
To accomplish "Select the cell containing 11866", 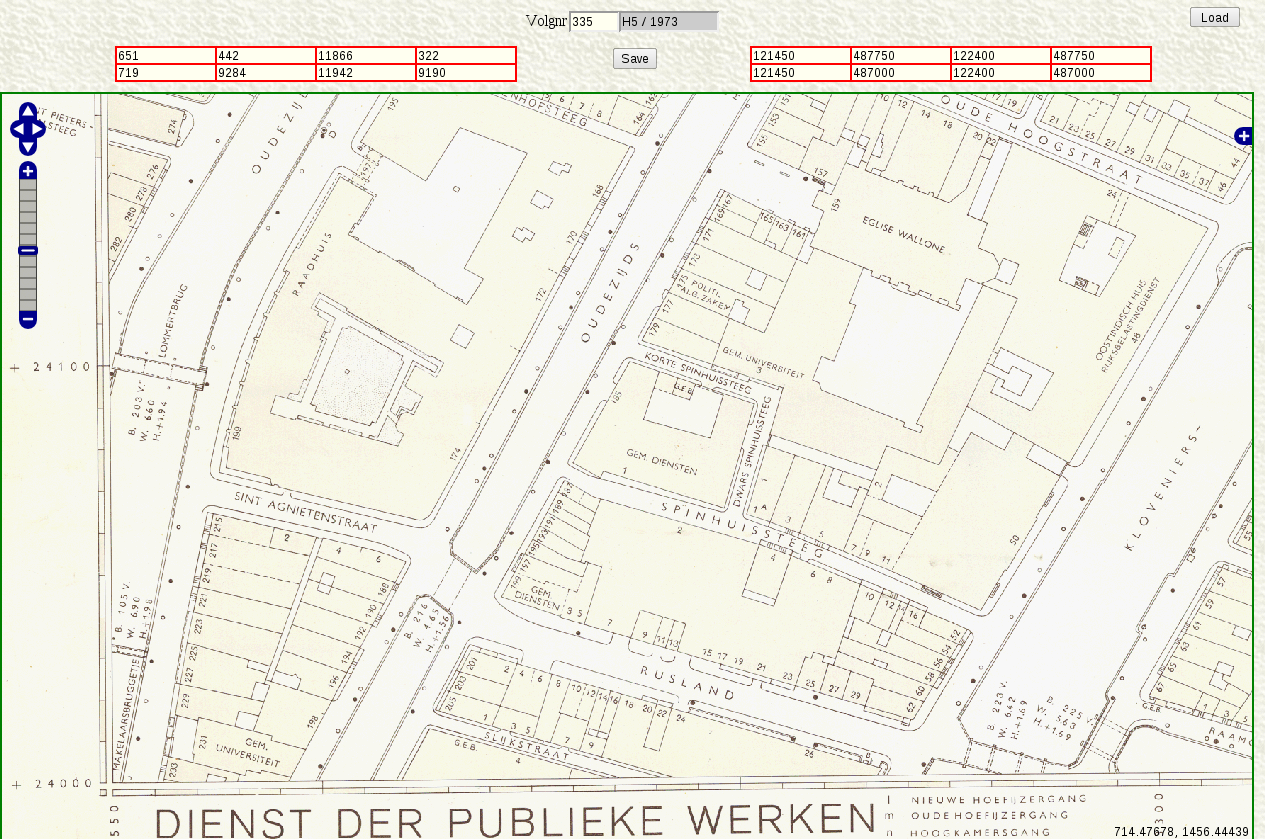I will pyautogui.click(x=366, y=56).
